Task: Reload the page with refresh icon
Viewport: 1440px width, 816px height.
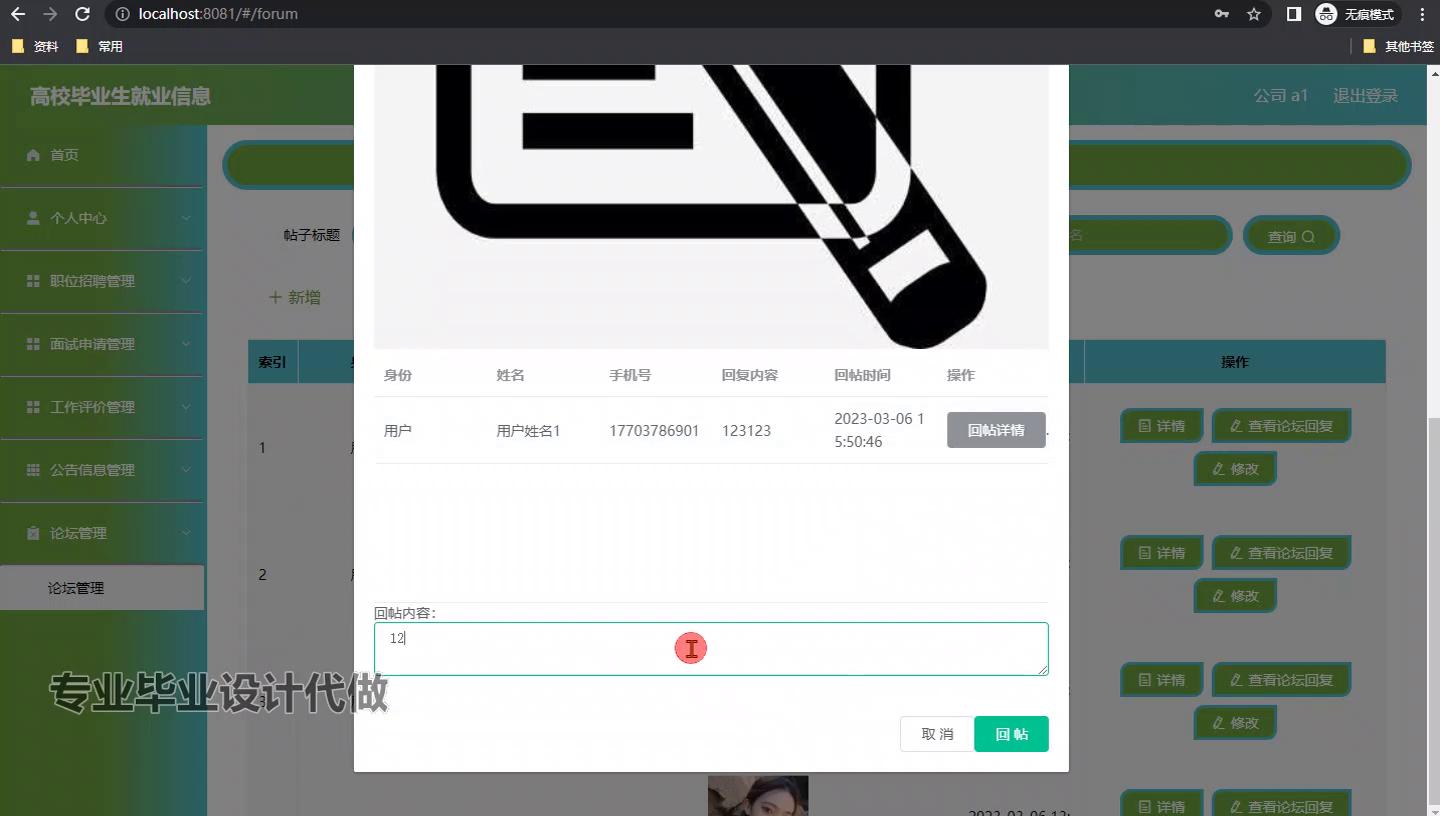Action: pyautogui.click(x=83, y=14)
